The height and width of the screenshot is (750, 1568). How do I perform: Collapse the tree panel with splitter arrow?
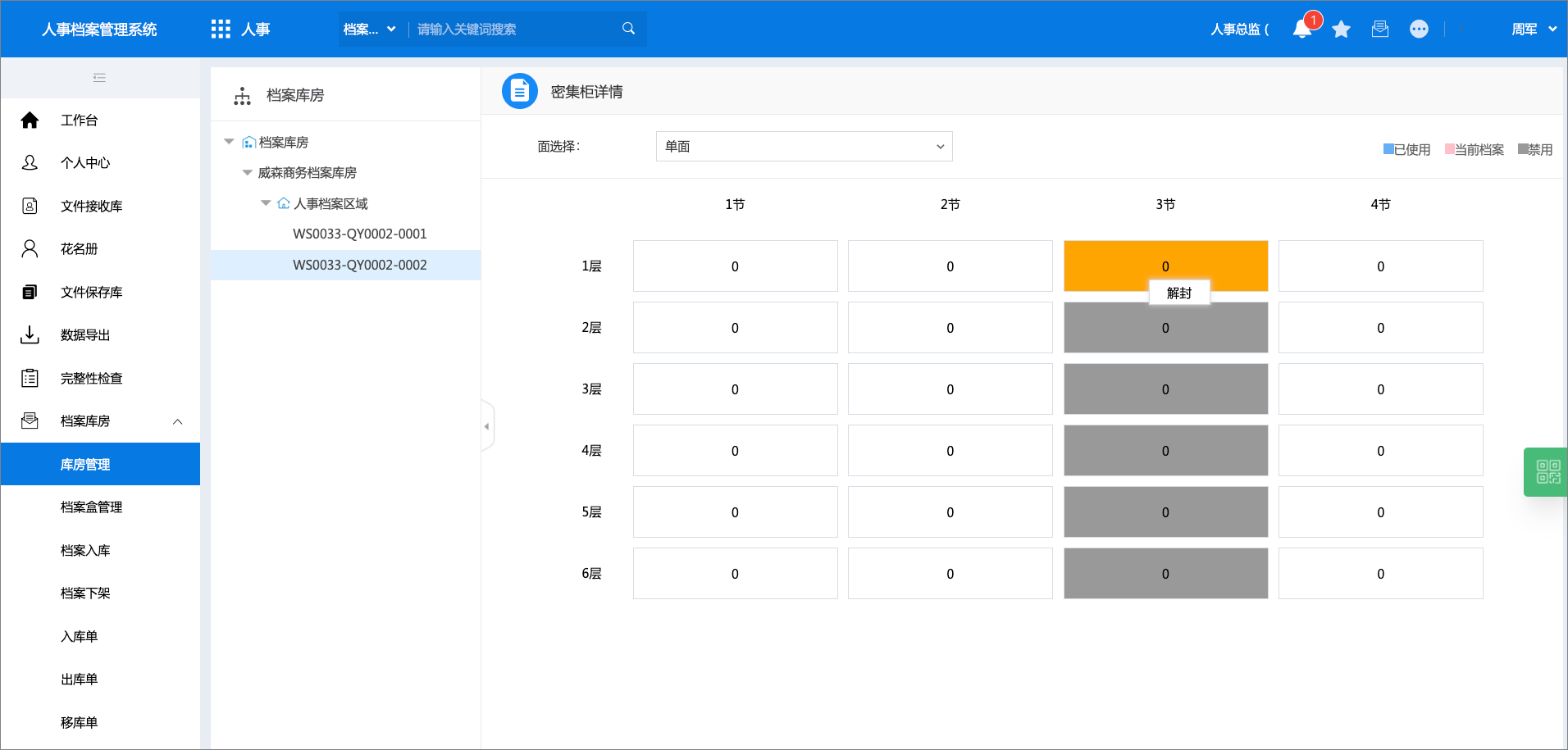click(x=487, y=426)
